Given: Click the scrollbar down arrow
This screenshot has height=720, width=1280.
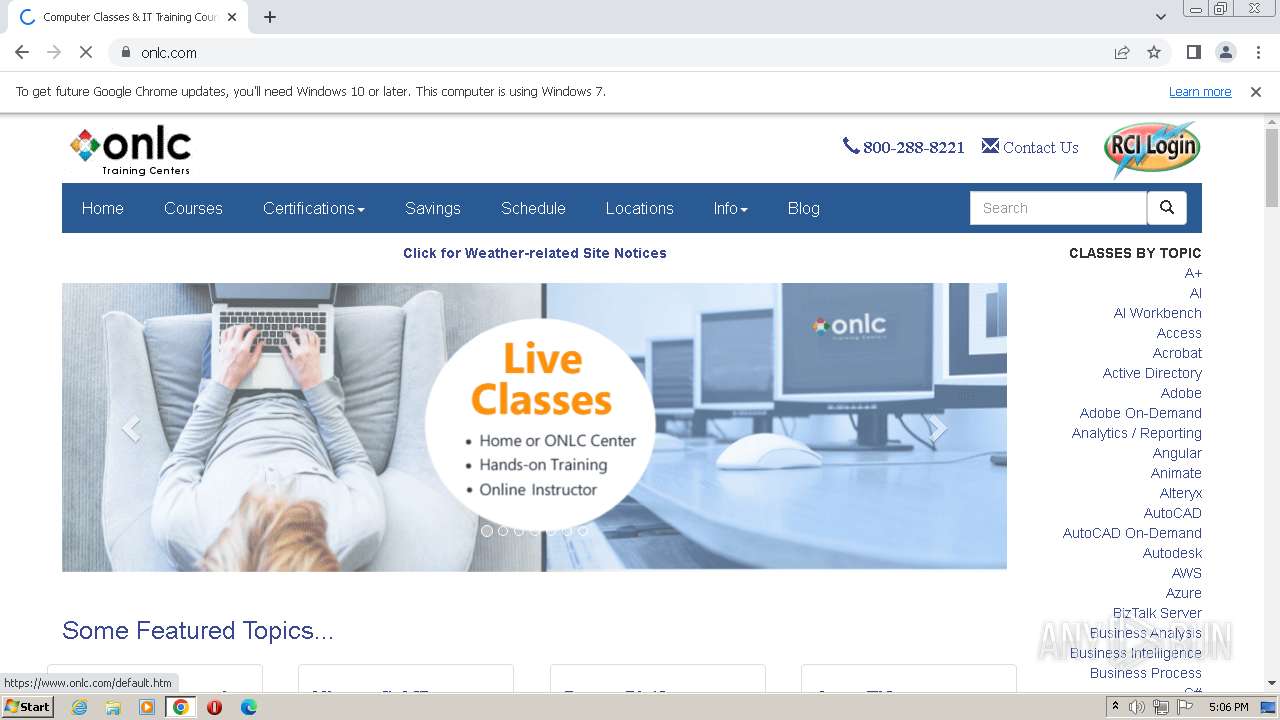Looking at the screenshot, I should (1272, 683).
